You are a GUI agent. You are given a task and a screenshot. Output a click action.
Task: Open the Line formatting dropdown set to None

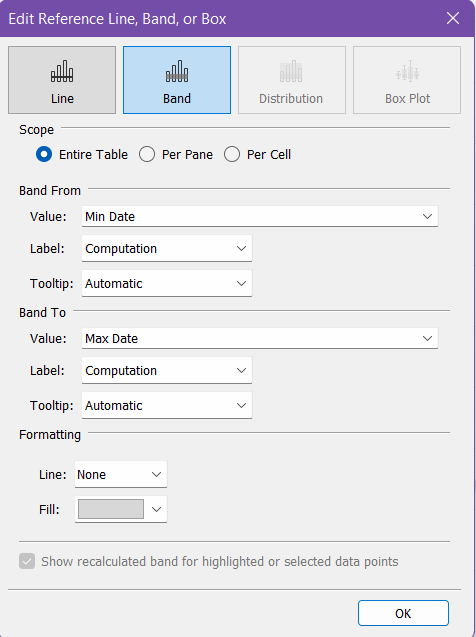click(x=121, y=474)
